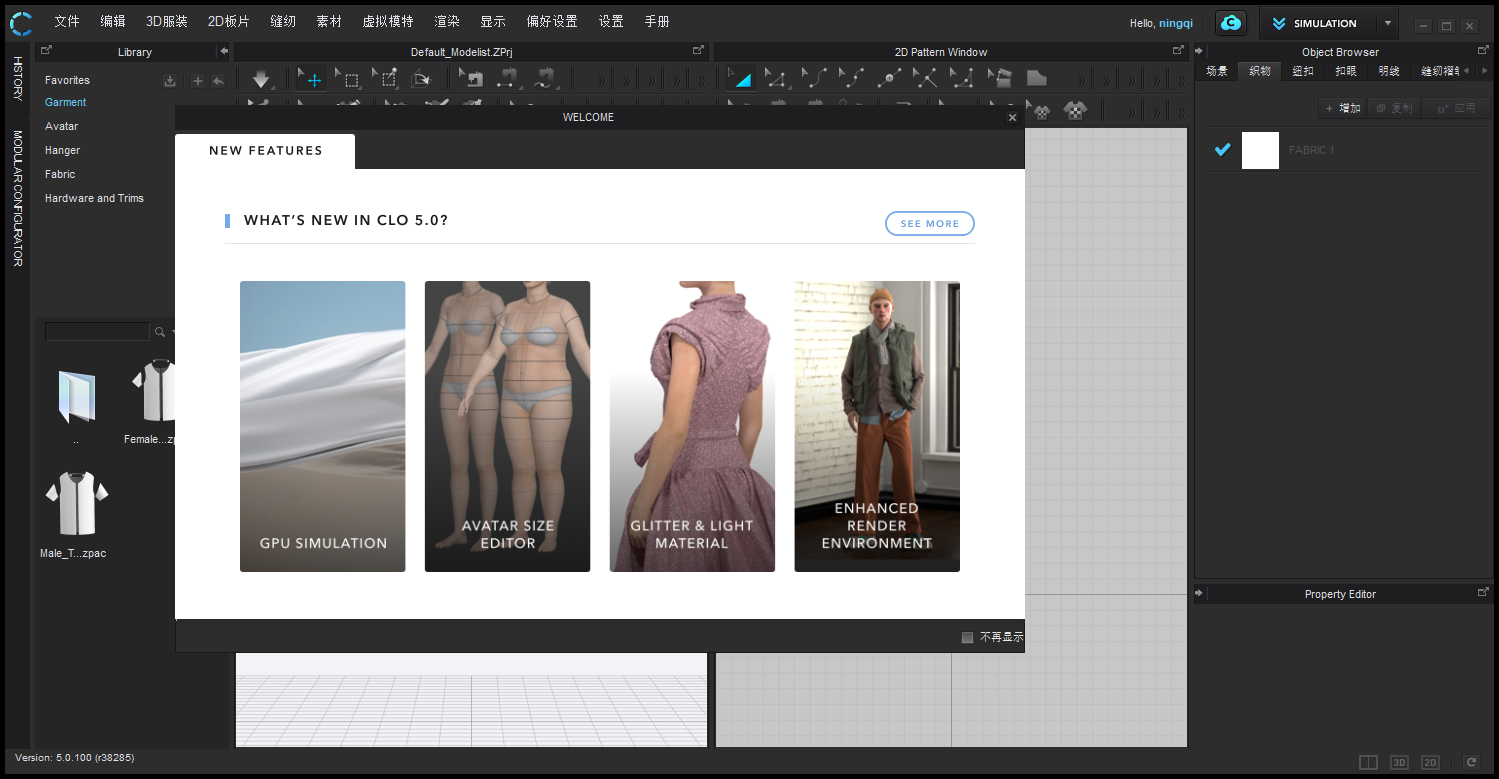The image size is (1499, 779).
Task: Switch to 3D-only window layout icon
Action: tap(1399, 762)
